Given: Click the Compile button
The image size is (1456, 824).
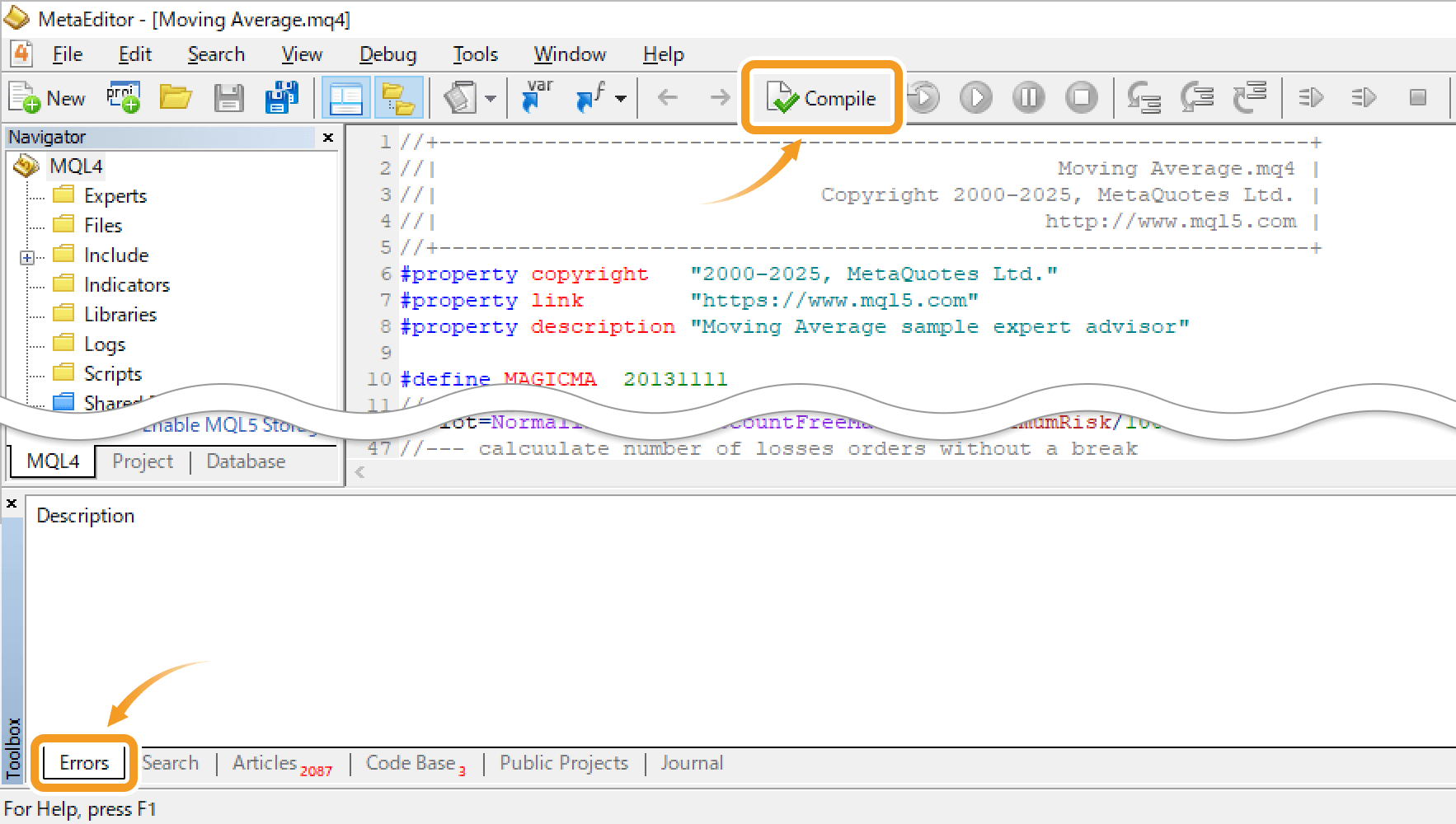Looking at the screenshot, I should click(822, 98).
